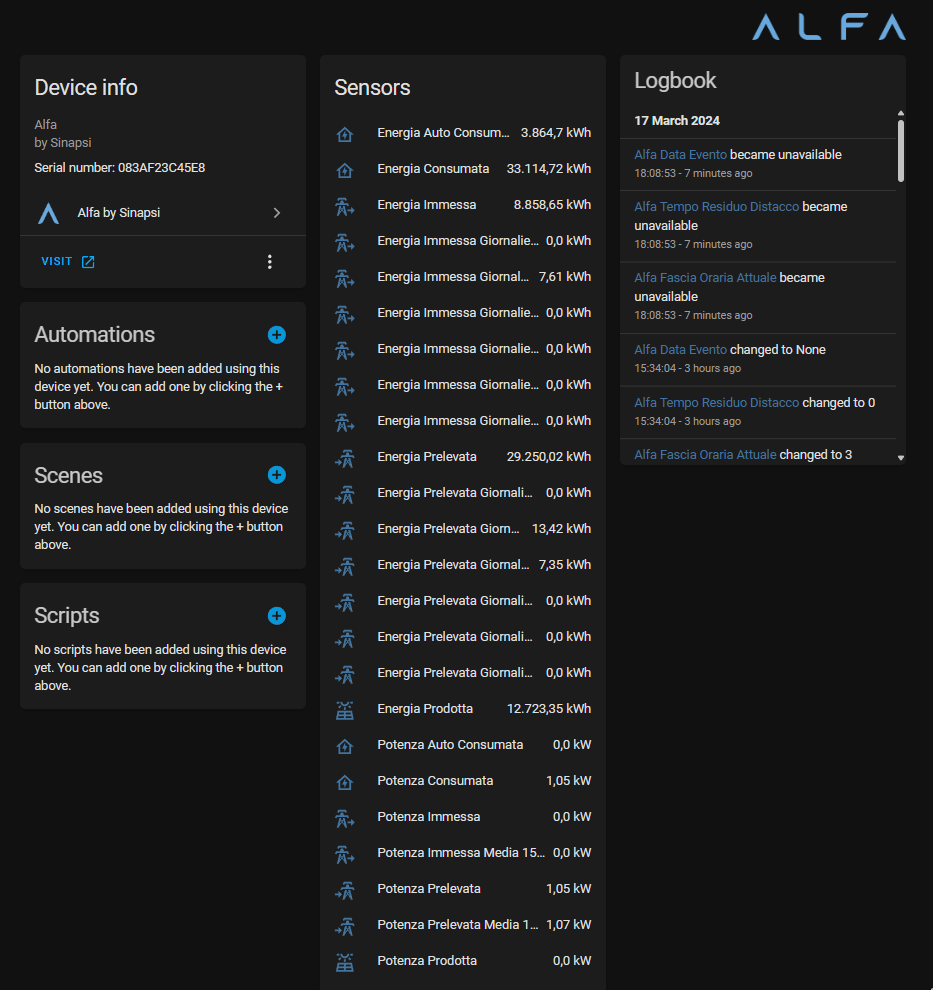
Task: Open Alfa Tempo Residuo Distacco changed to 0 link
Action: click(x=716, y=403)
